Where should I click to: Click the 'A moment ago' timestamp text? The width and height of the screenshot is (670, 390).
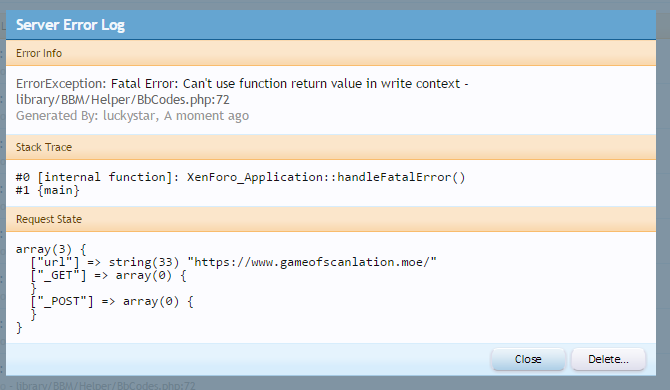pyautogui.click(x=206, y=116)
